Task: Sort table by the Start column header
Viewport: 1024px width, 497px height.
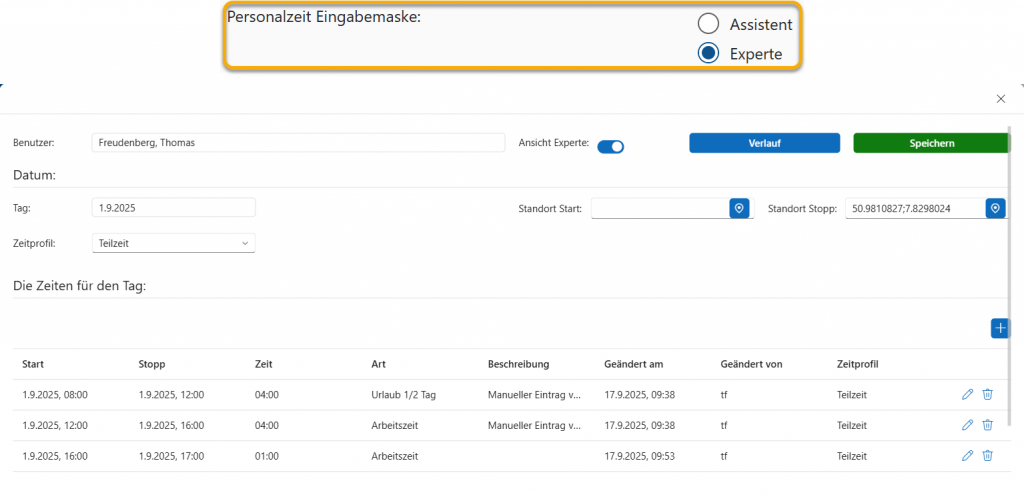Action: click(x=33, y=364)
